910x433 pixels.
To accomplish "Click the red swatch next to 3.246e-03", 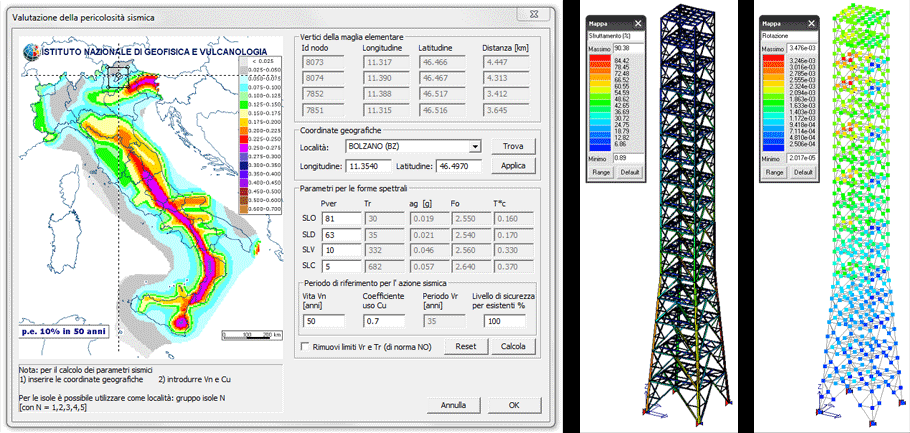I will [x=775, y=59].
